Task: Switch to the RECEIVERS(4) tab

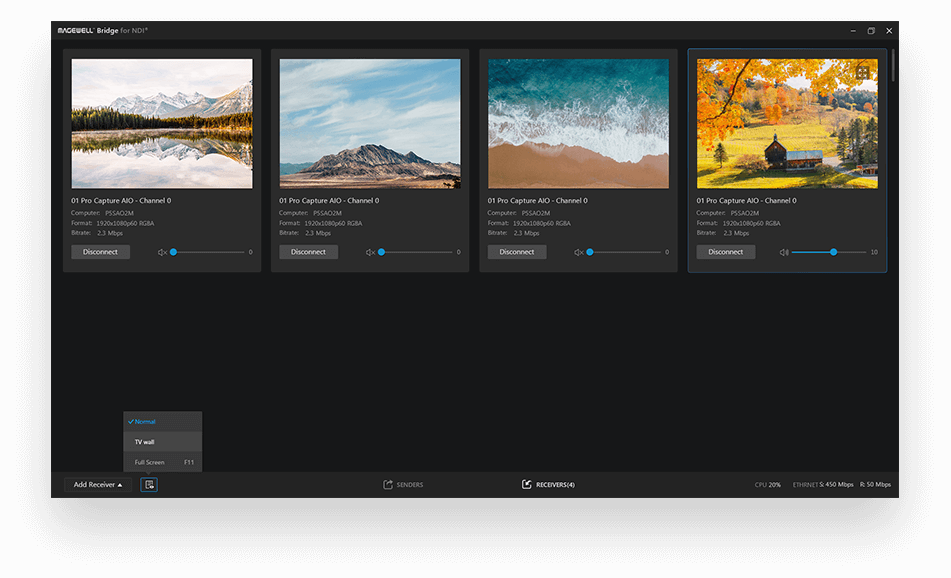Action: pos(548,485)
